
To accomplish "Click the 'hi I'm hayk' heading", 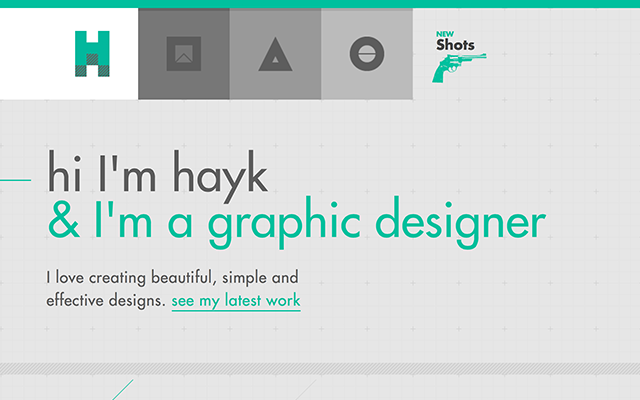I will (x=158, y=175).
